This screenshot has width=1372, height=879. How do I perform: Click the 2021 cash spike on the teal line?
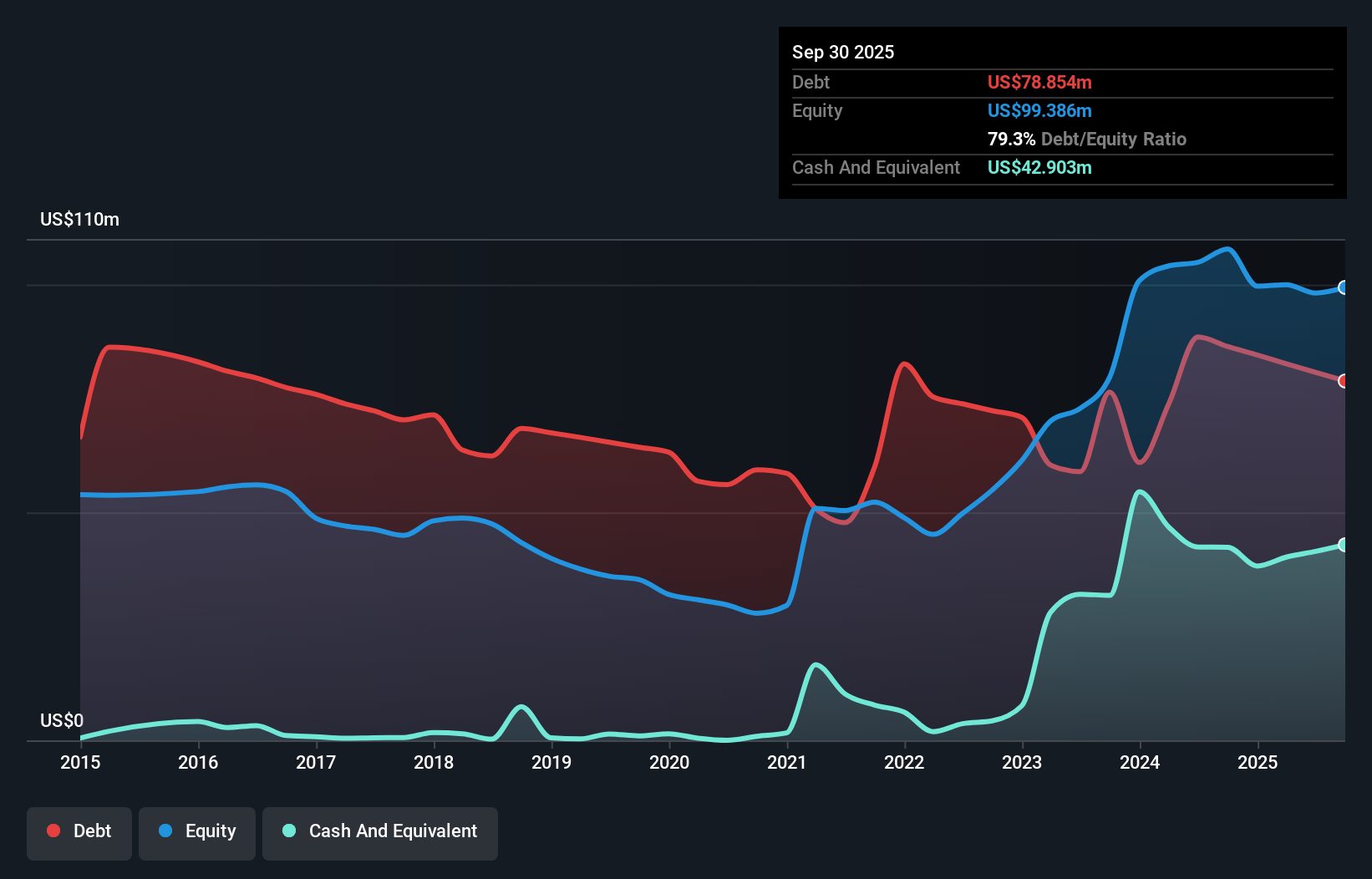(x=815, y=664)
